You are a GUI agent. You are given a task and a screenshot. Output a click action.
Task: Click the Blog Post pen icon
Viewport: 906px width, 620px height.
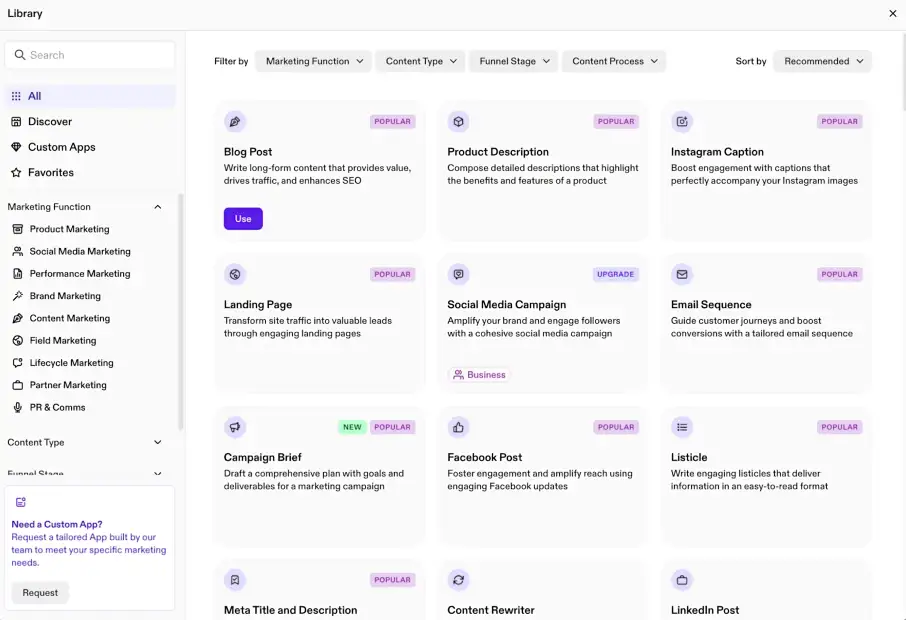tap(235, 122)
